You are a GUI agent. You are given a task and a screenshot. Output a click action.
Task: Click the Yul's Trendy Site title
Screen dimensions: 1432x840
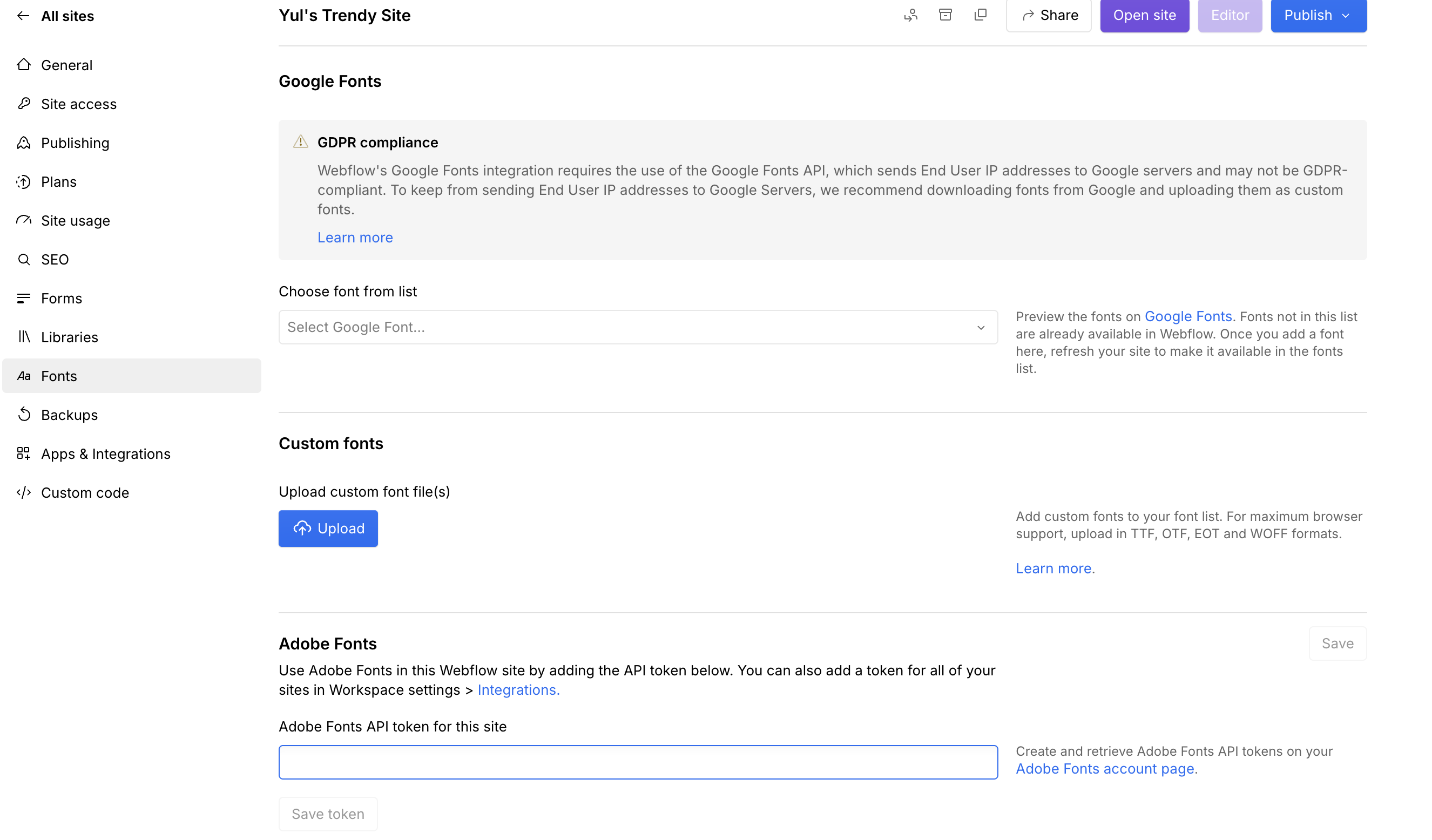pyautogui.click(x=345, y=15)
